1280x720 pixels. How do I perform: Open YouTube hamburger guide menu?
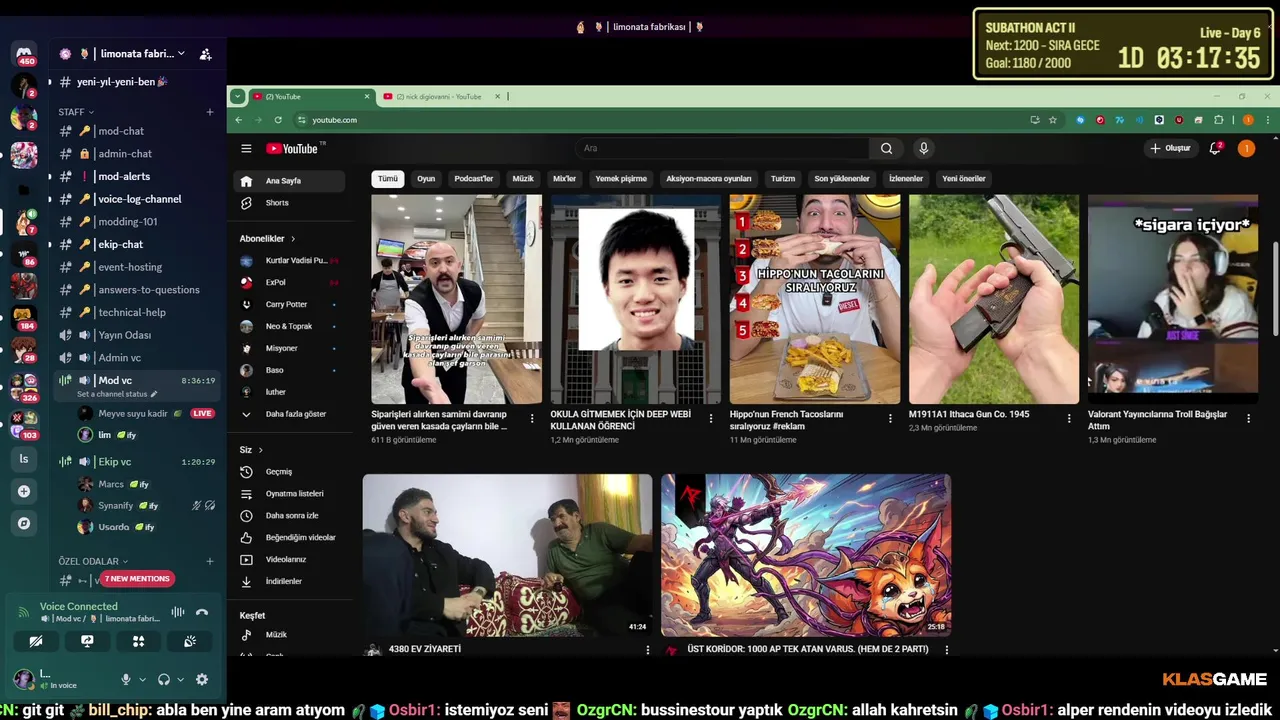tap(246, 148)
